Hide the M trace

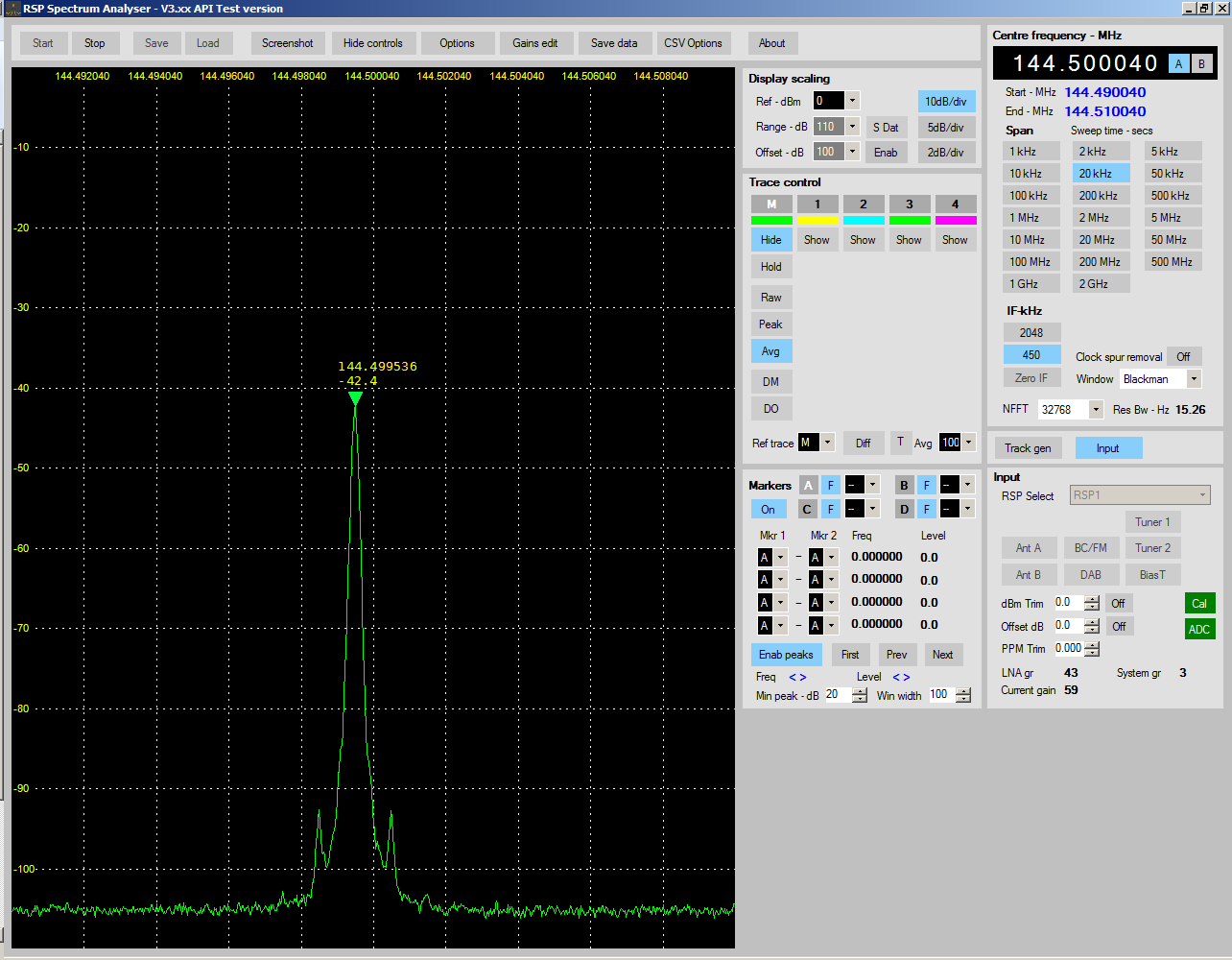[x=771, y=240]
